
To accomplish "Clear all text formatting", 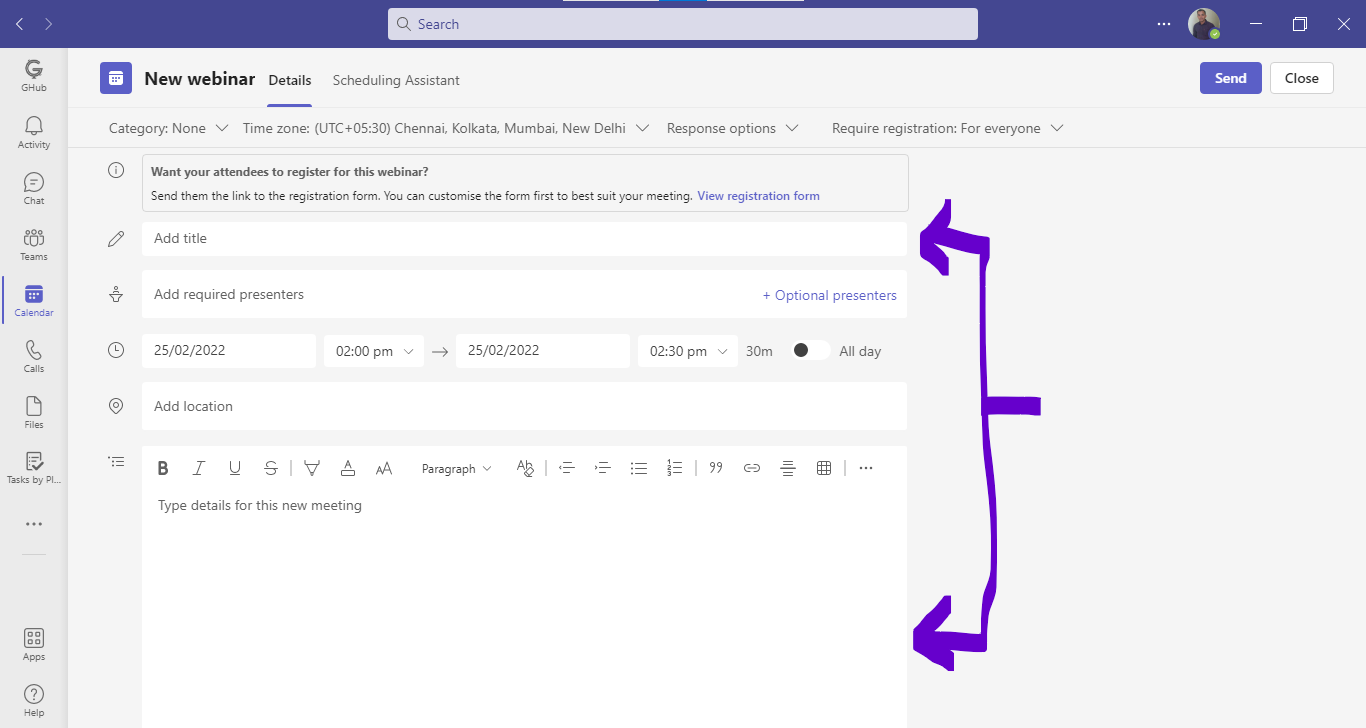I will pos(525,468).
